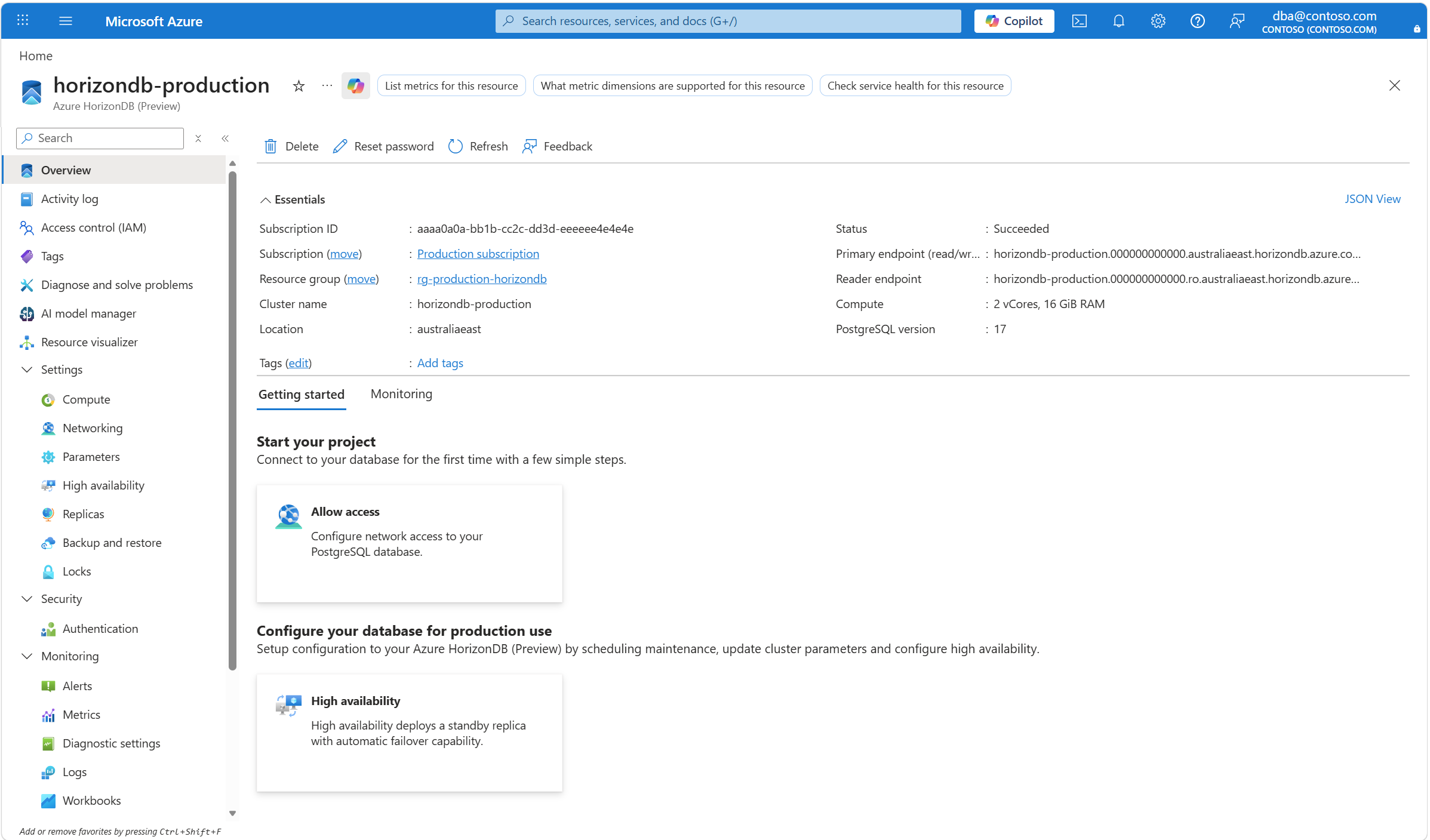1430x840 pixels.
Task: Open the Allow access card
Action: [410, 543]
